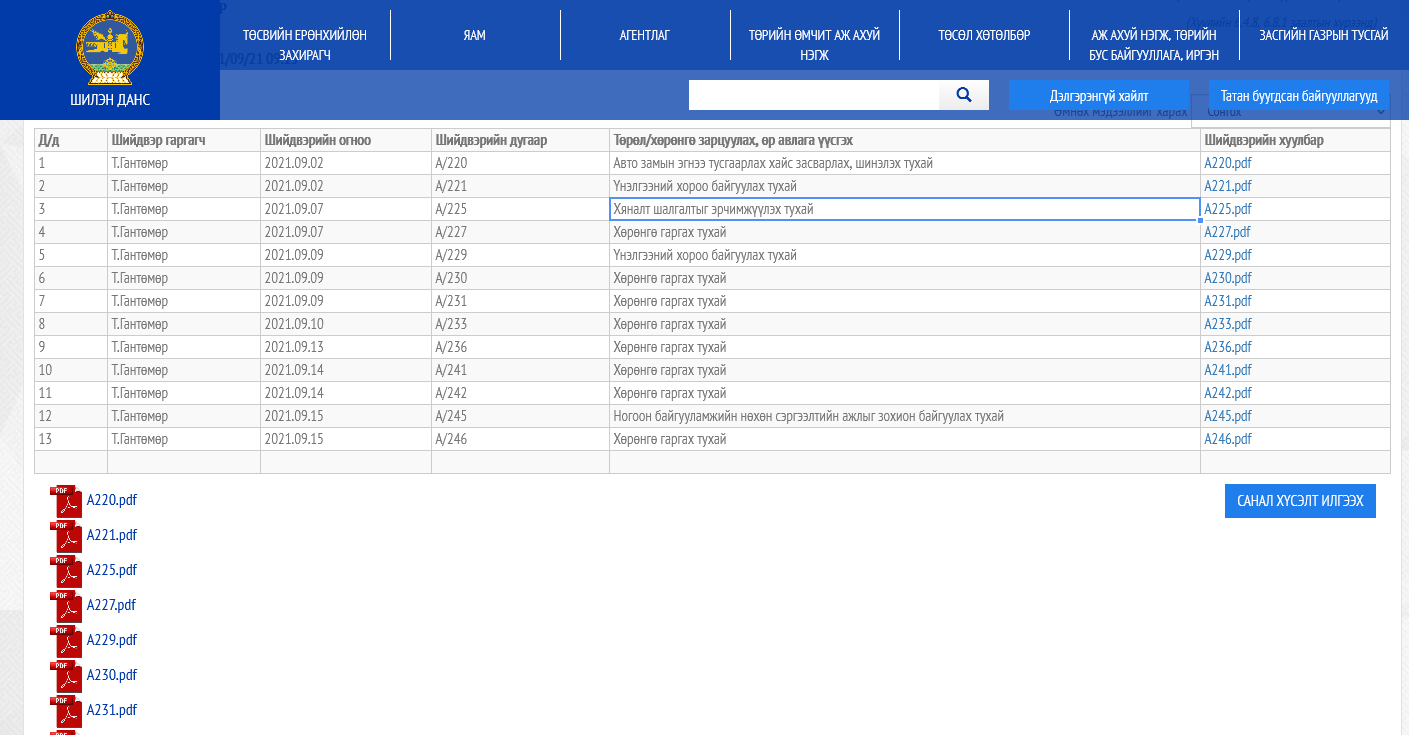Open the ТӨСӨЛ ХӨТӨЛБӨР menu item
Image resolution: width=1409 pixels, height=735 pixels.
[984, 35]
